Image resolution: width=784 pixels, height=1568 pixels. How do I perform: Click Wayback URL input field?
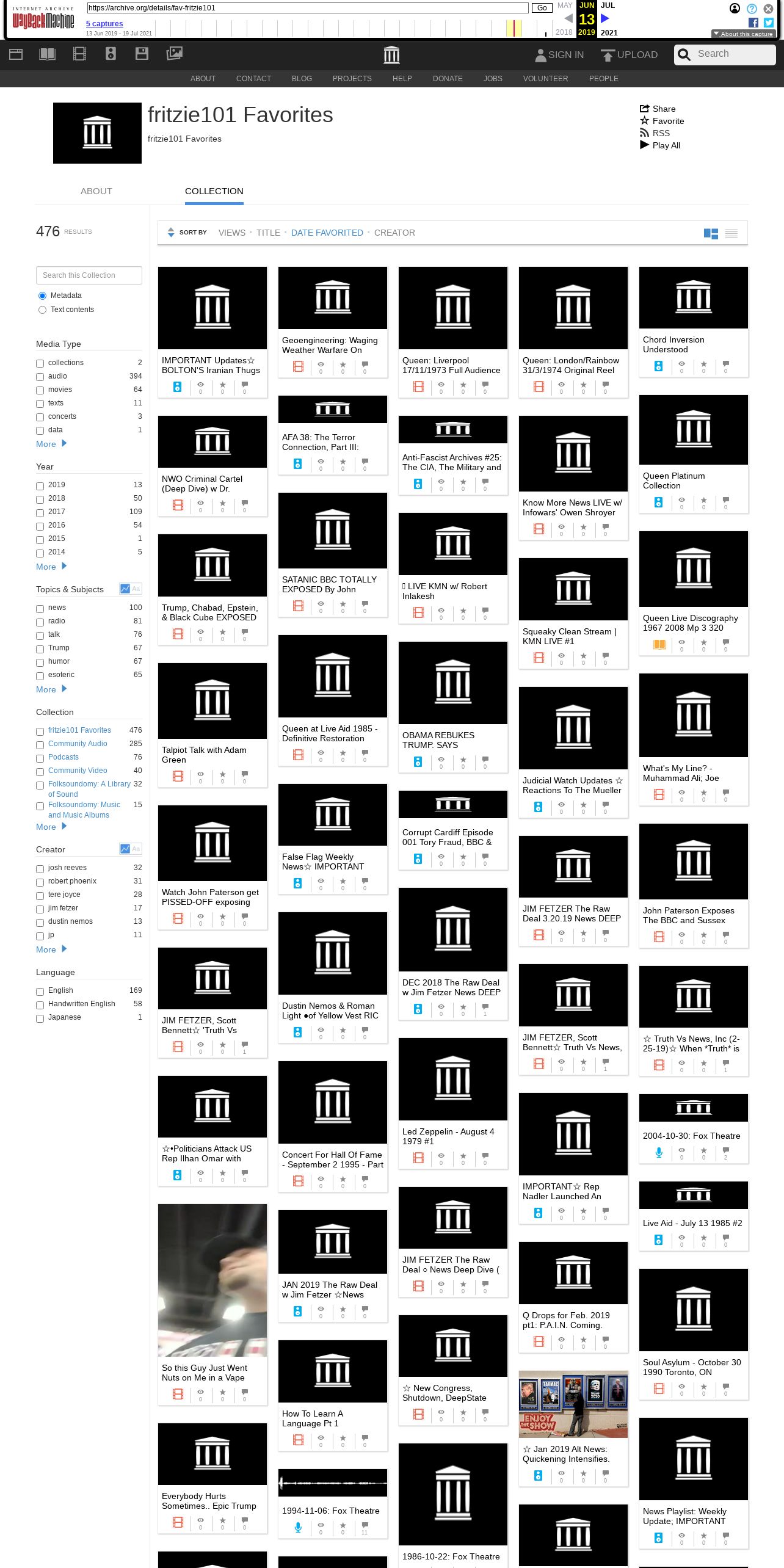pos(308,8)
